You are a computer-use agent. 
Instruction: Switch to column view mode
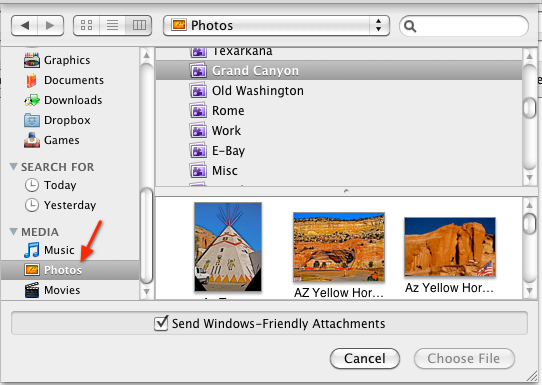click(x=139, y=25)
